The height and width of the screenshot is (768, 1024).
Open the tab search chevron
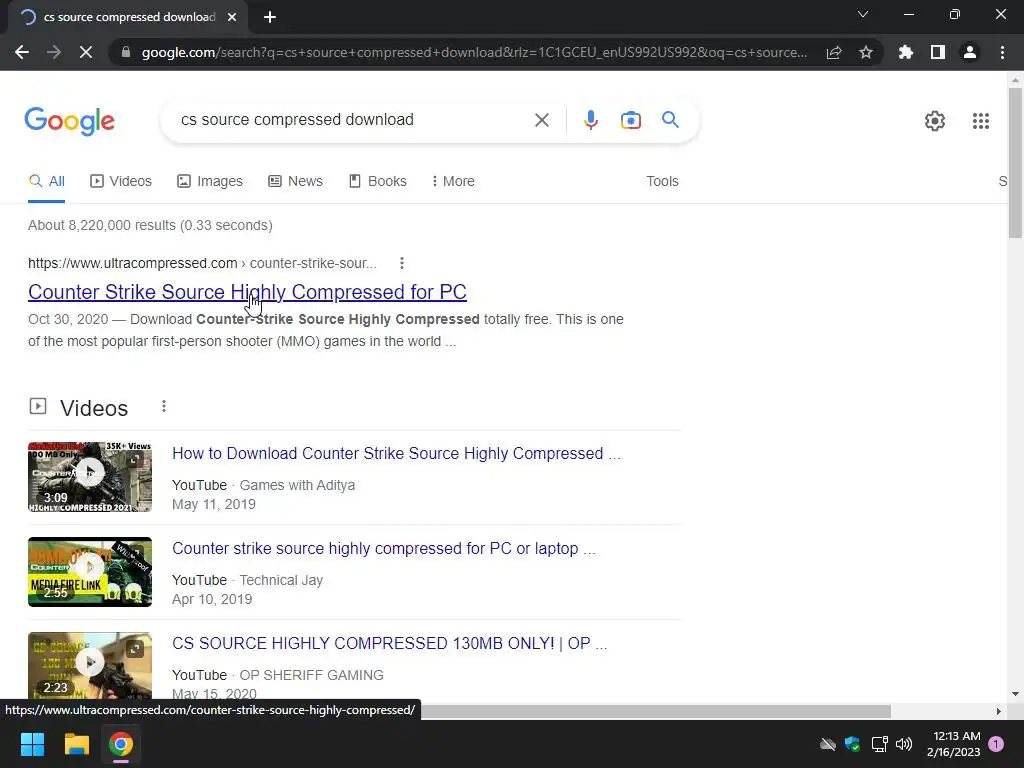[863, 14]
